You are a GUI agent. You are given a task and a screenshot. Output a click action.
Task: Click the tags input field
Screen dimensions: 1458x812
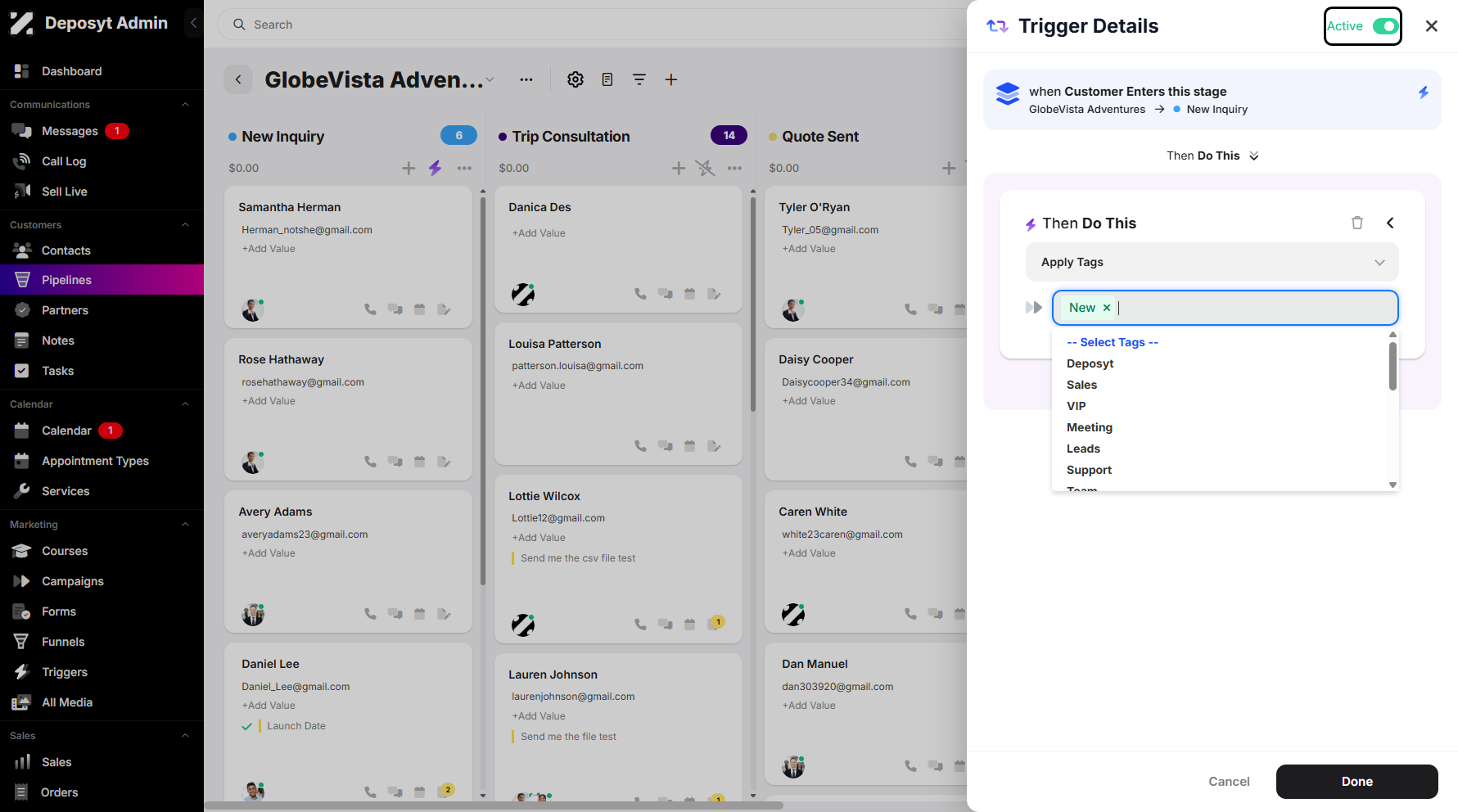click(1225, 308)
